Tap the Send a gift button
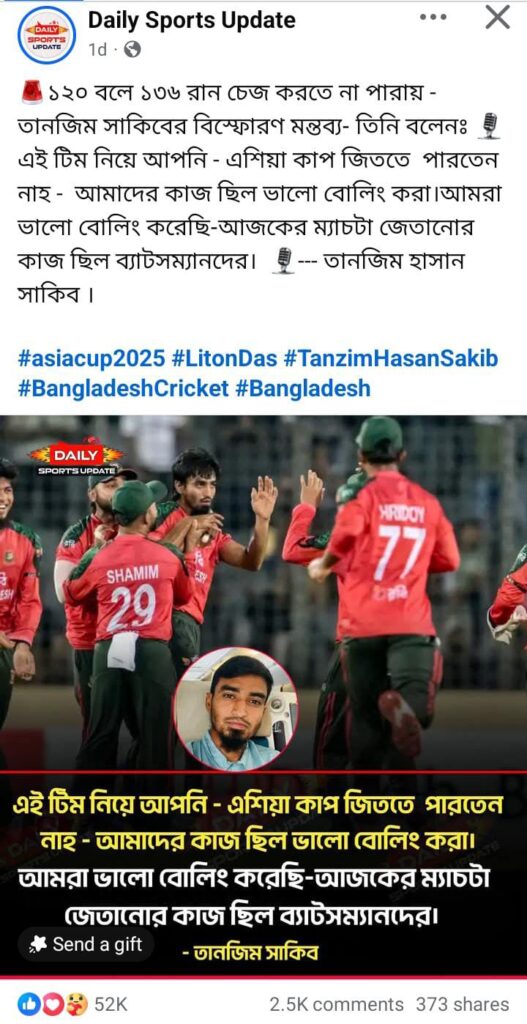Viewport: 527px width, 1024px height. 87,944
